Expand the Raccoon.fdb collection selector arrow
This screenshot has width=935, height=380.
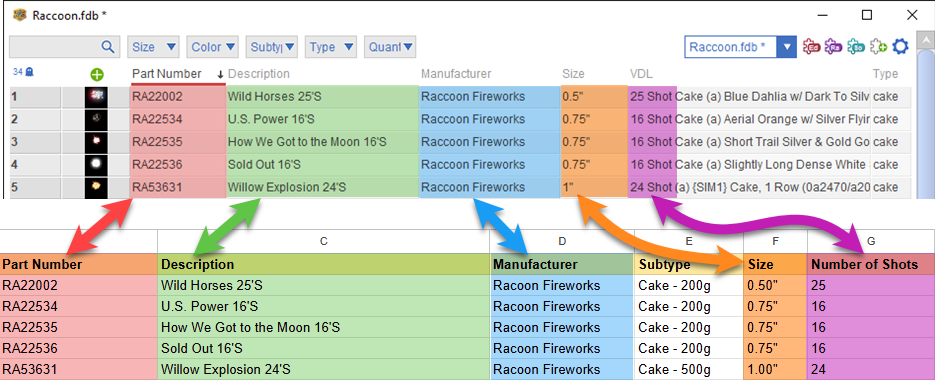click(788, 47)
